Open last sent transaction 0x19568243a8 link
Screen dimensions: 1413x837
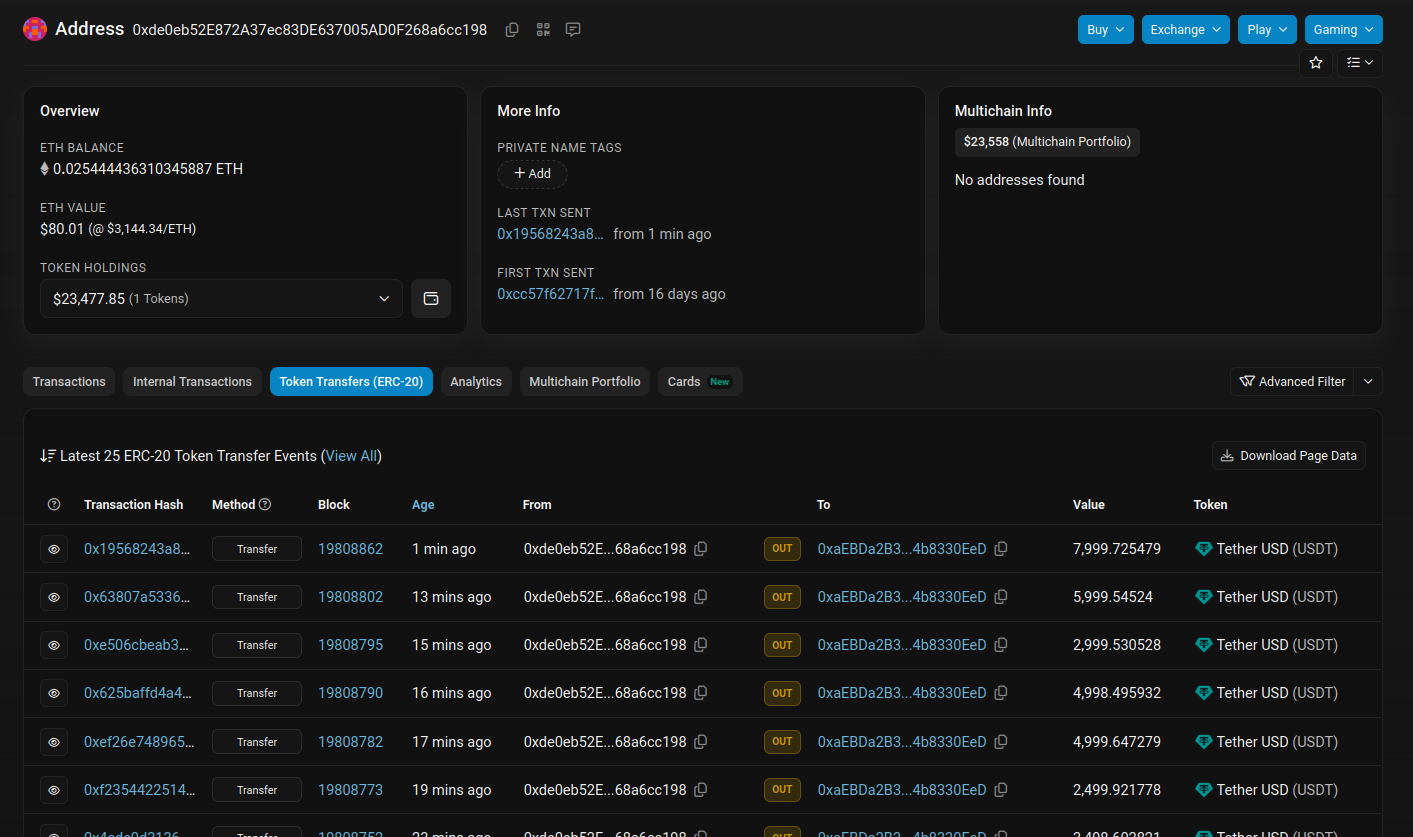tap(551, 234)
